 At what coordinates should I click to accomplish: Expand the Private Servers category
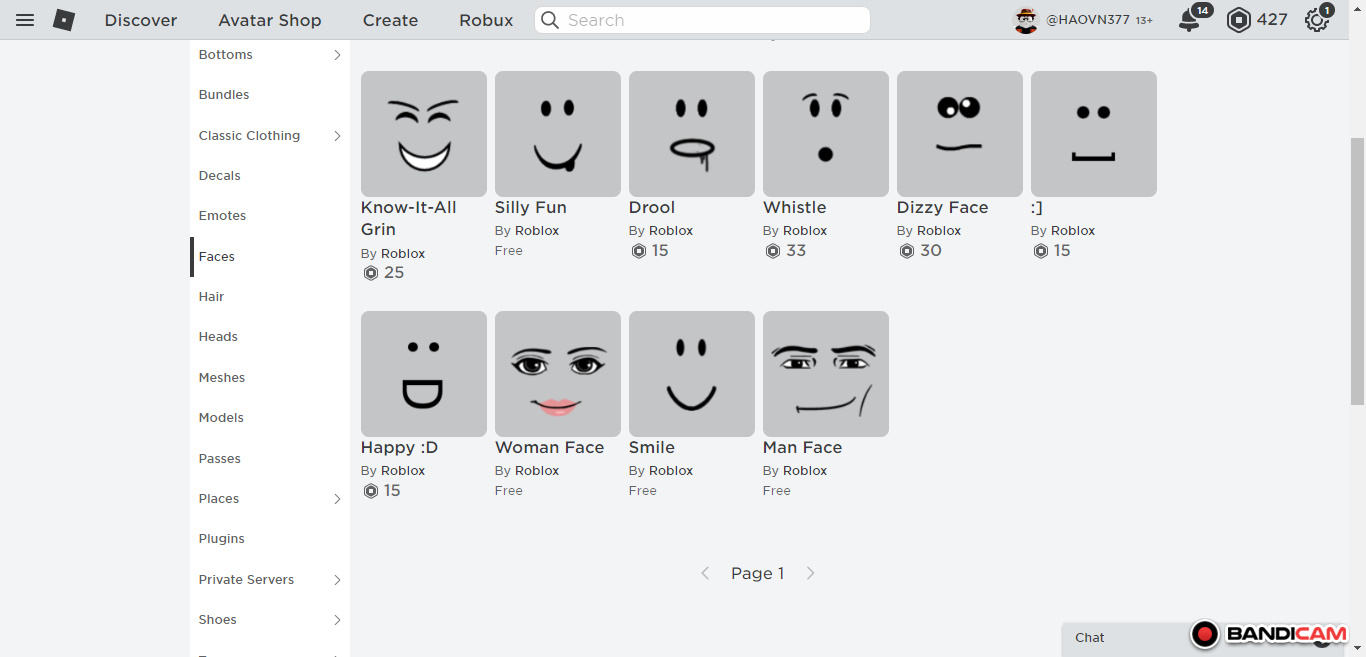pos(337,580)
